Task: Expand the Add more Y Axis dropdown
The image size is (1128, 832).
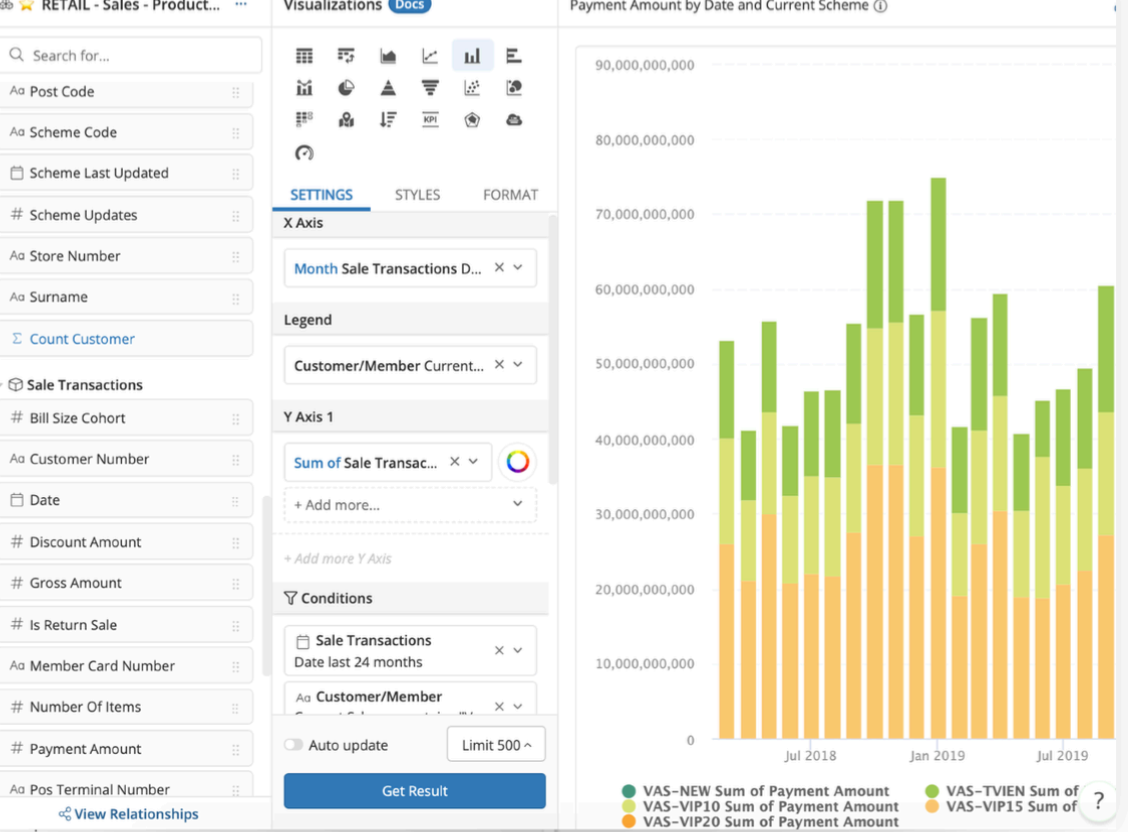Action: [410, 505]
